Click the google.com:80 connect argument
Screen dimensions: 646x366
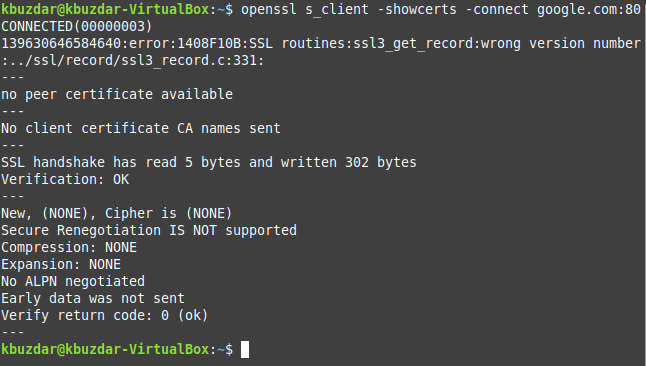pyautogui.click(x=589, y=9)
